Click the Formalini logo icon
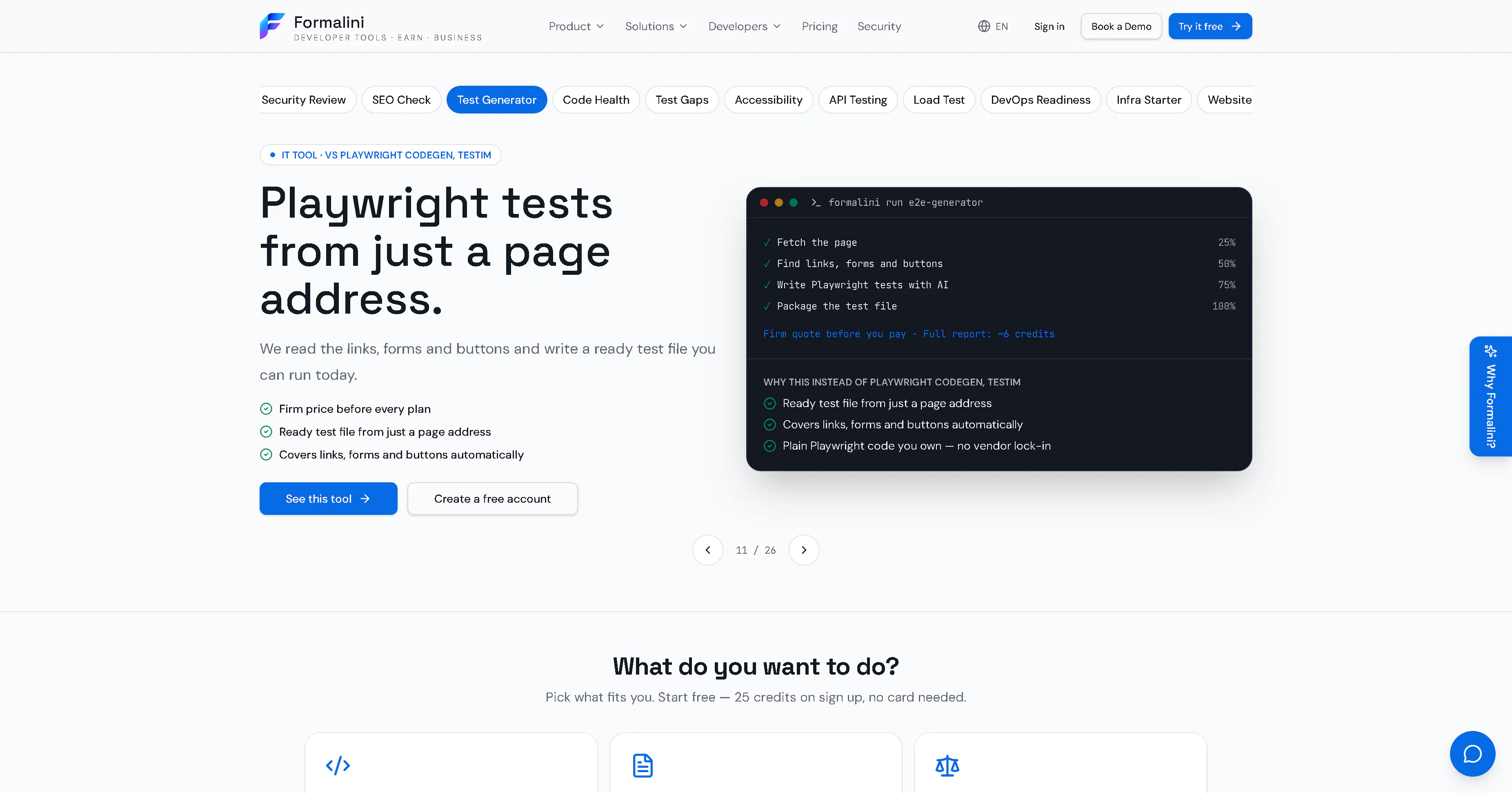The height and width of the screenshot is (793, 1512). click(272, 27)
